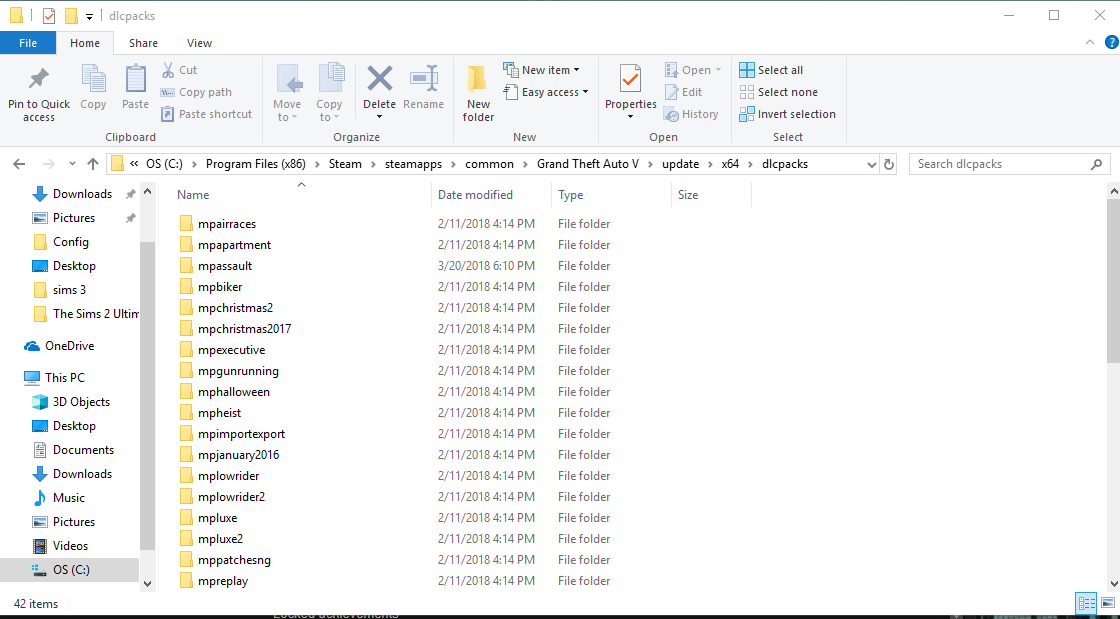
Task: Open the New item dropdown
Action: click(x=542, y=70)
